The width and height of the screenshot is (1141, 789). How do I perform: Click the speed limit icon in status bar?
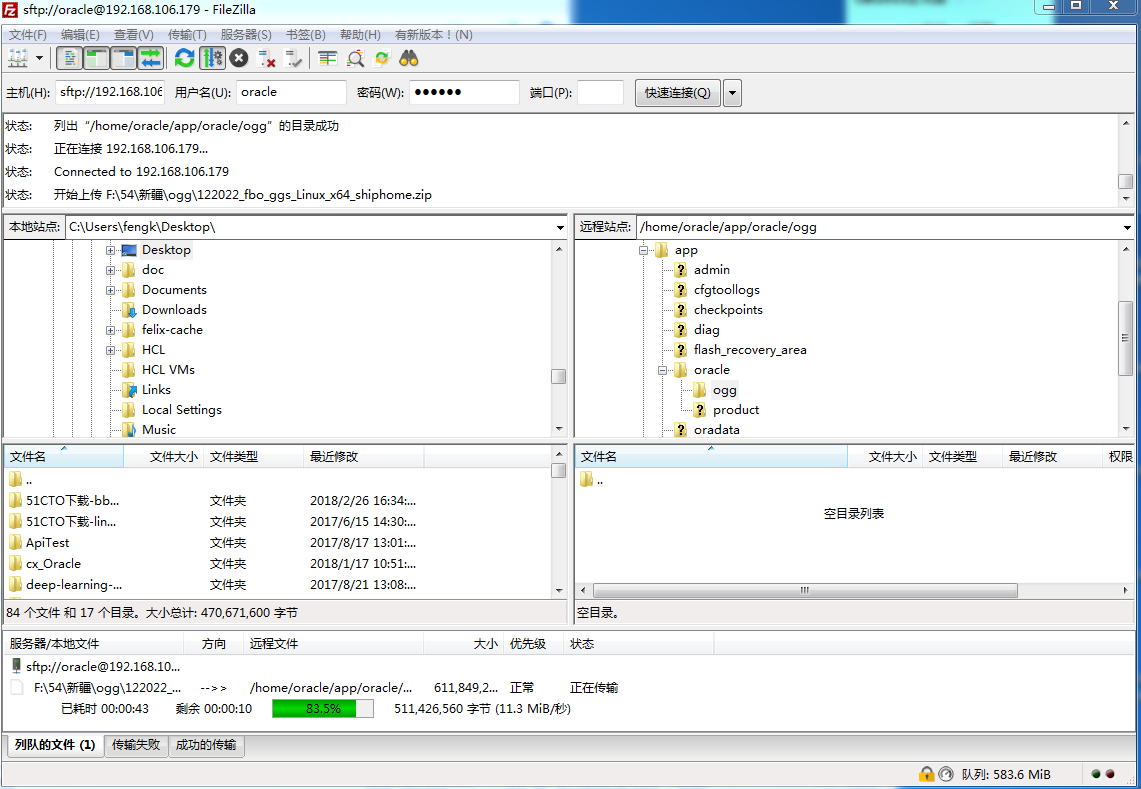(x=946, y=774)
